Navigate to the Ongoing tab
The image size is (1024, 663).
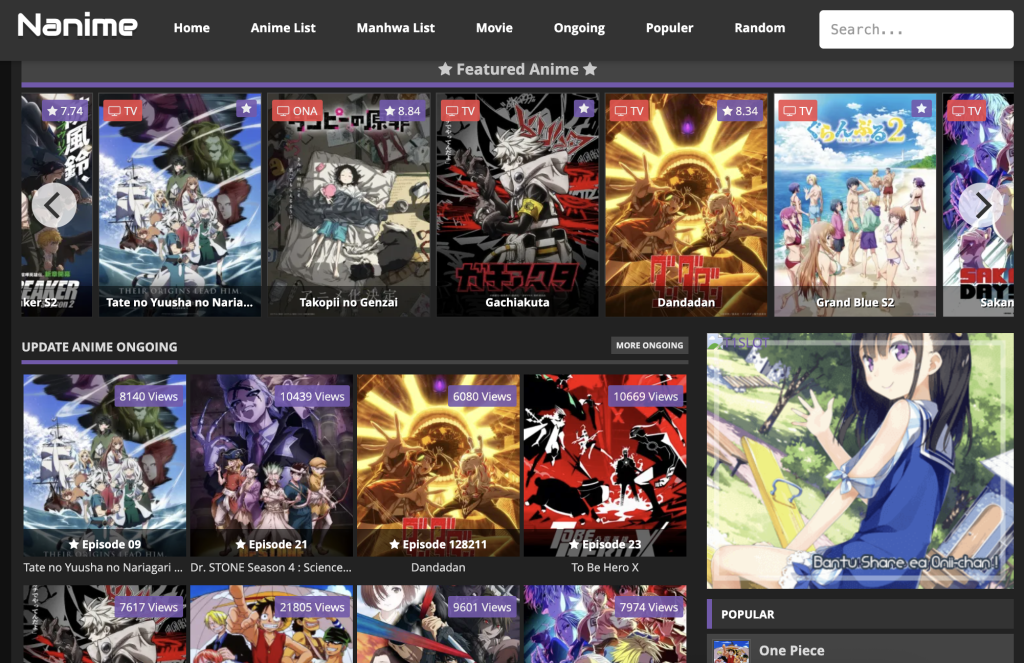point(579,28)
